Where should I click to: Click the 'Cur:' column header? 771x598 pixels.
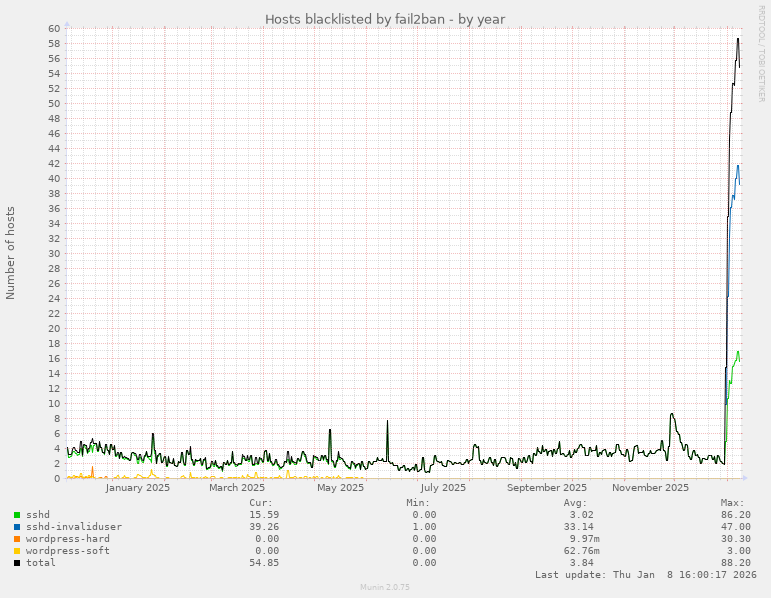click(261, 503)
